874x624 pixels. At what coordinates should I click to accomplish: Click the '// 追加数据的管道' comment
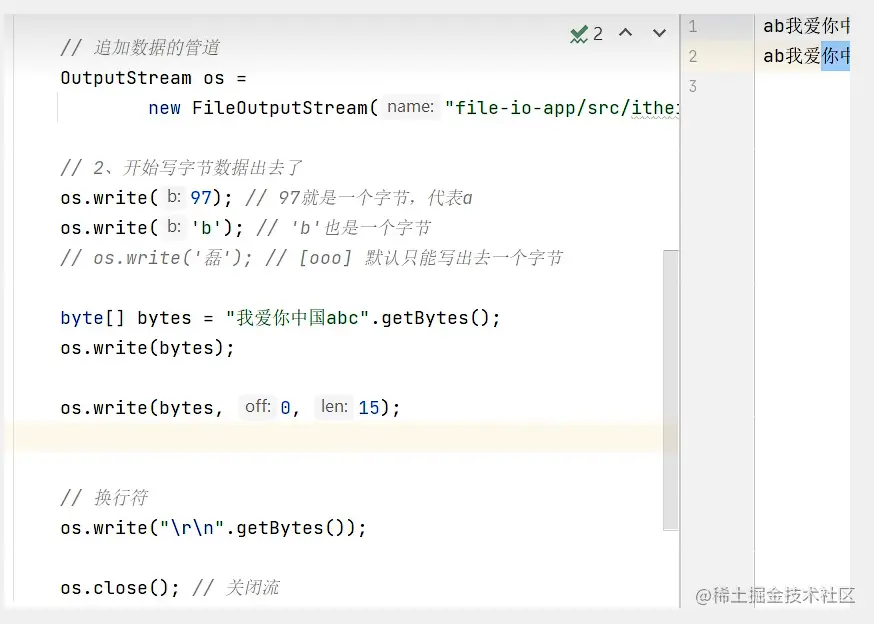(140, 48)
